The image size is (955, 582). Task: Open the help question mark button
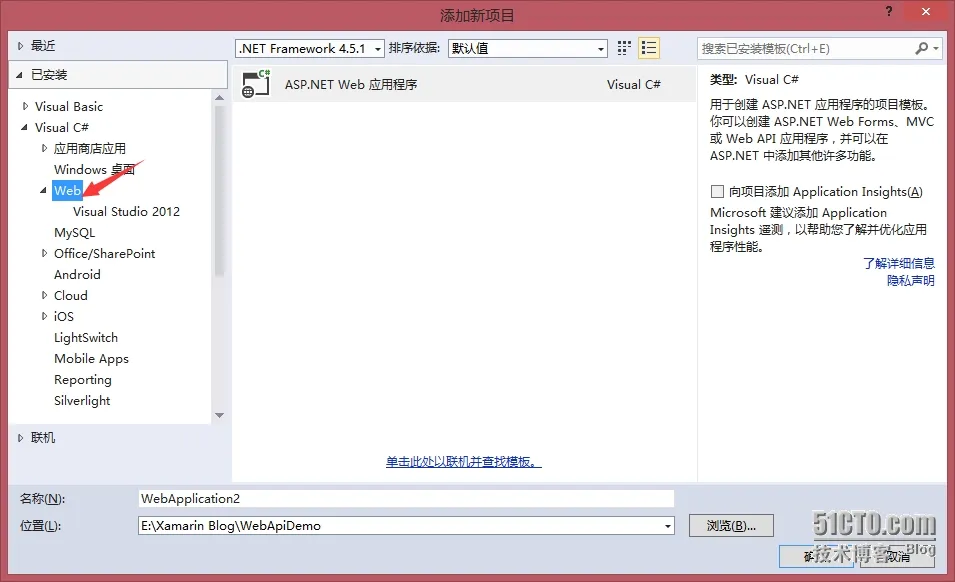[x=889, y=12]
